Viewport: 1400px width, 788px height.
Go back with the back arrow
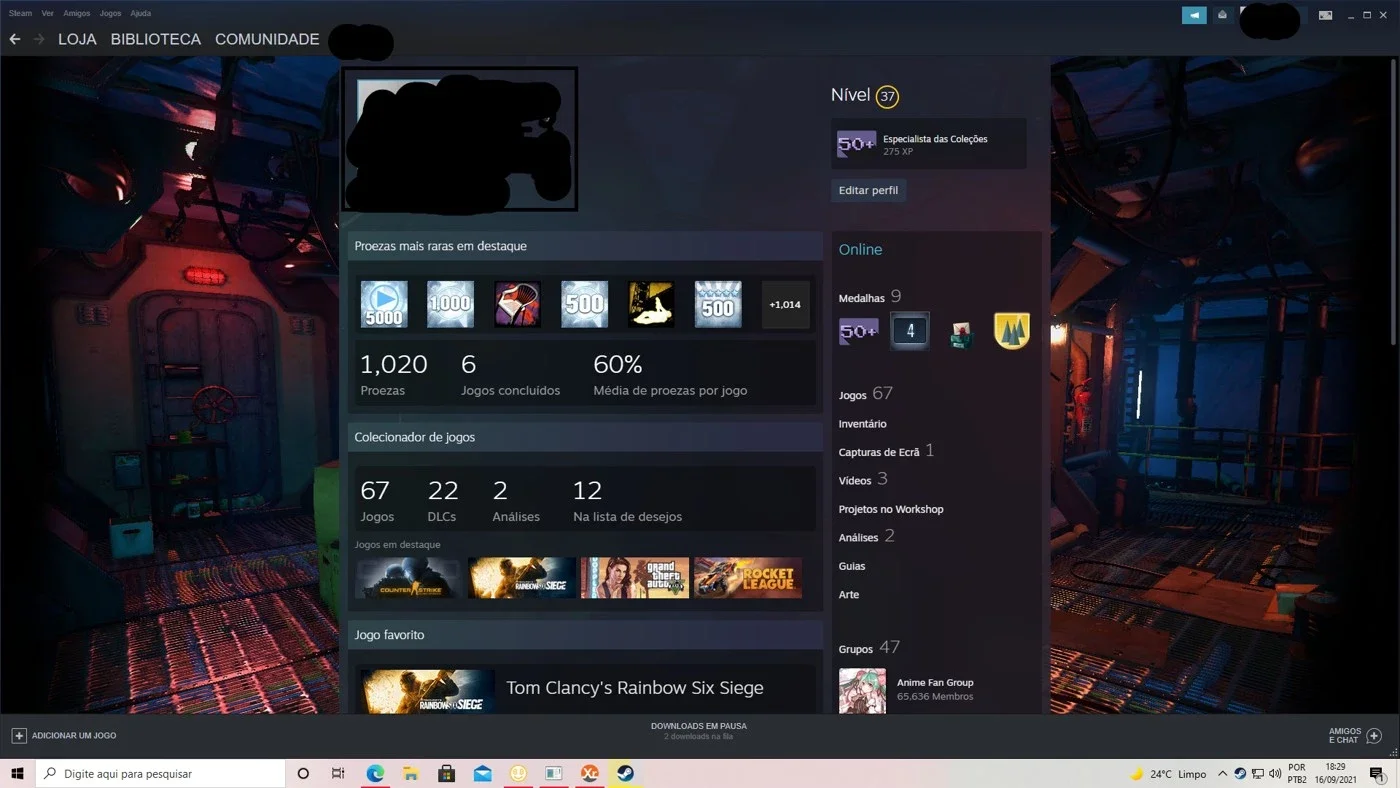point(14,39)
